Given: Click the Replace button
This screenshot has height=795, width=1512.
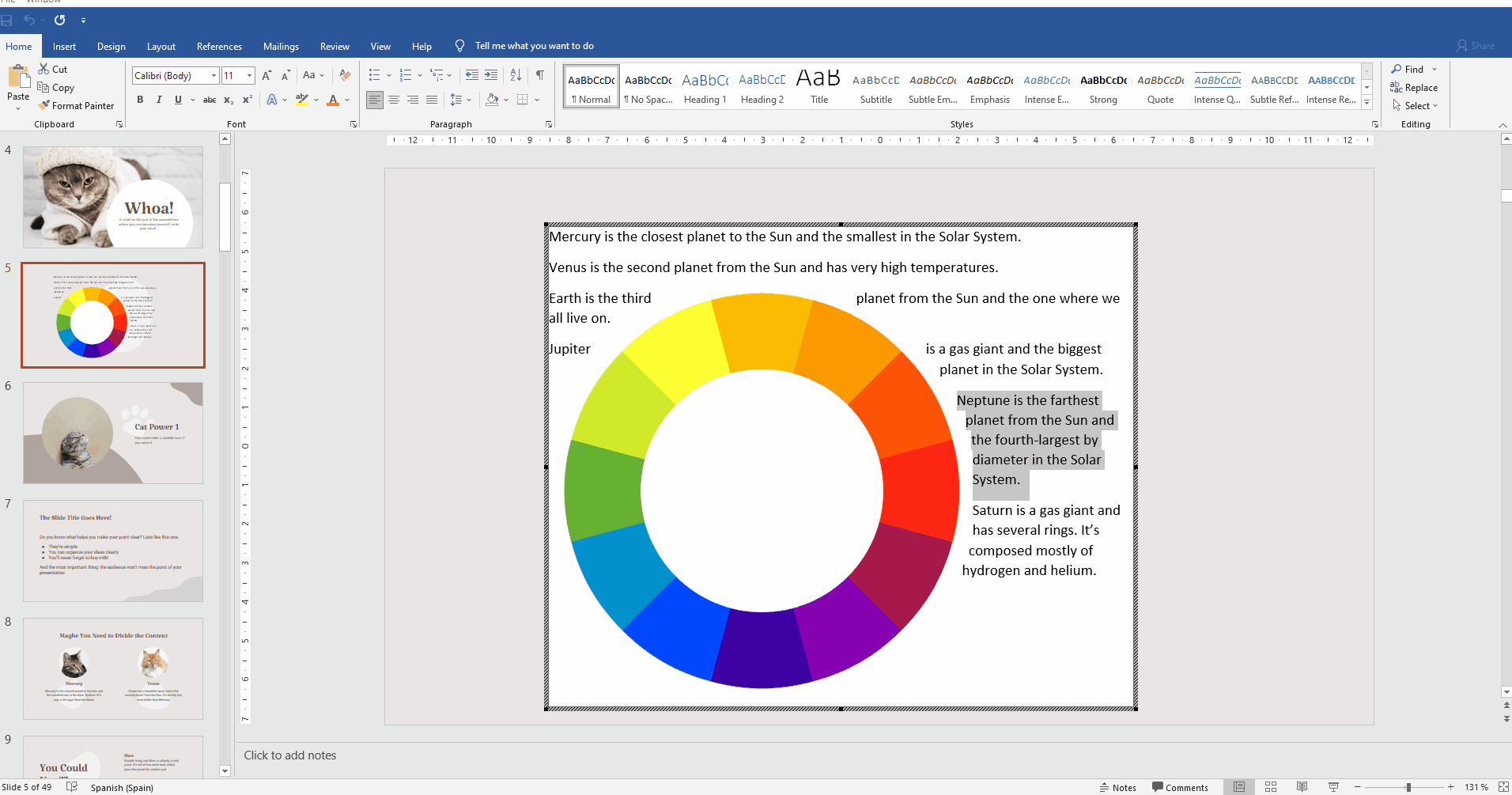Looking at the screenshot, I should (x=1414, y=88).
